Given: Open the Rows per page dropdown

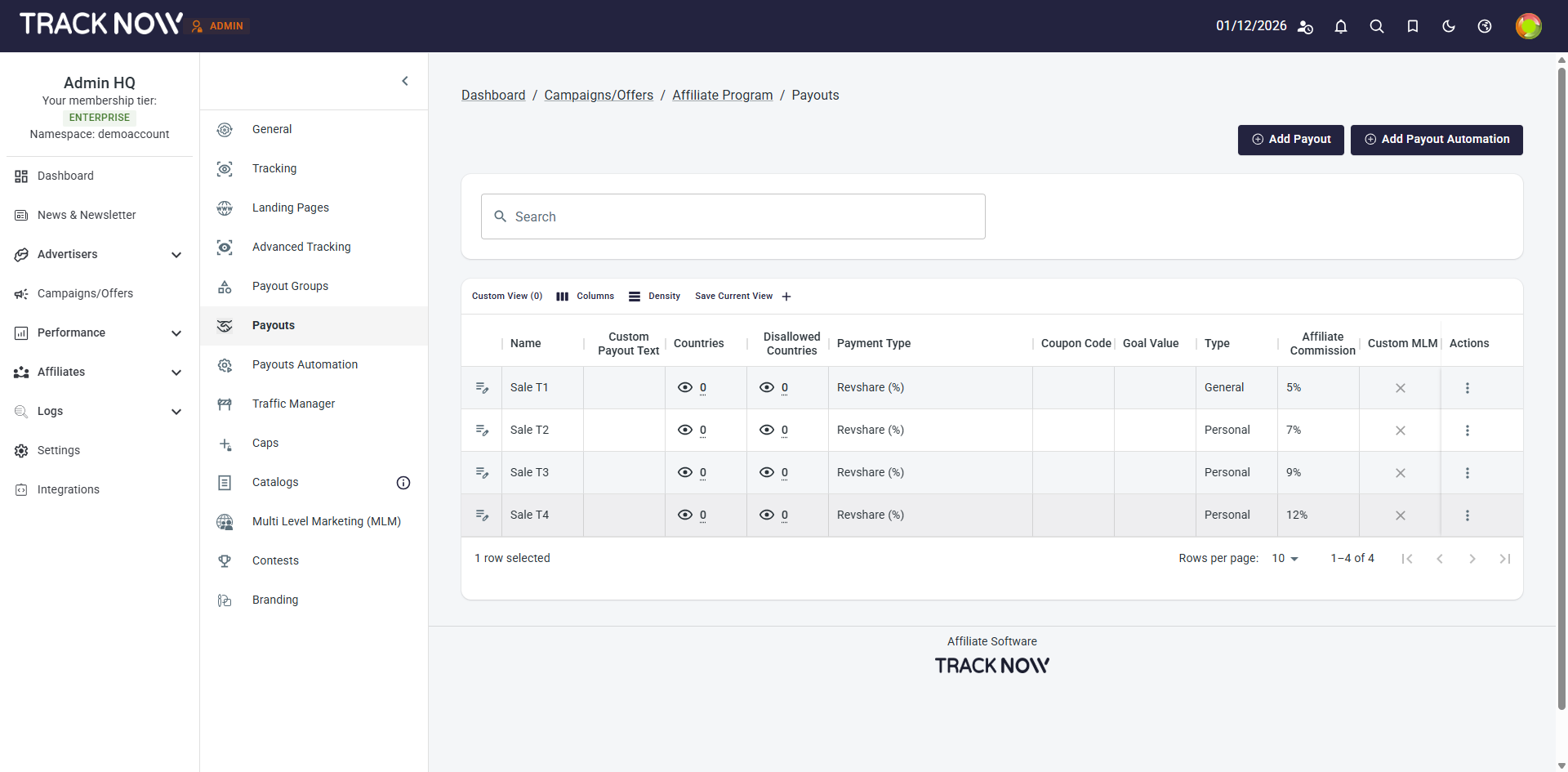Looking at the screenshot, I should (x=1285, y=559).
